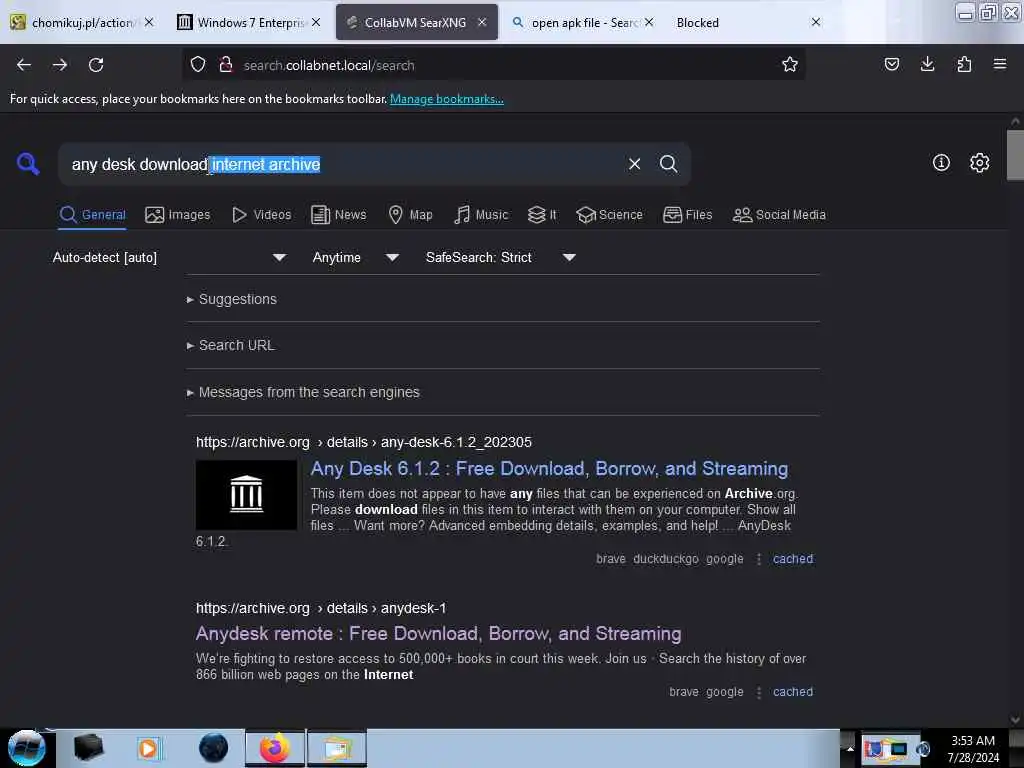Select the It search category
This screenshot has width=1024, height=768.
tap(542, 214)
